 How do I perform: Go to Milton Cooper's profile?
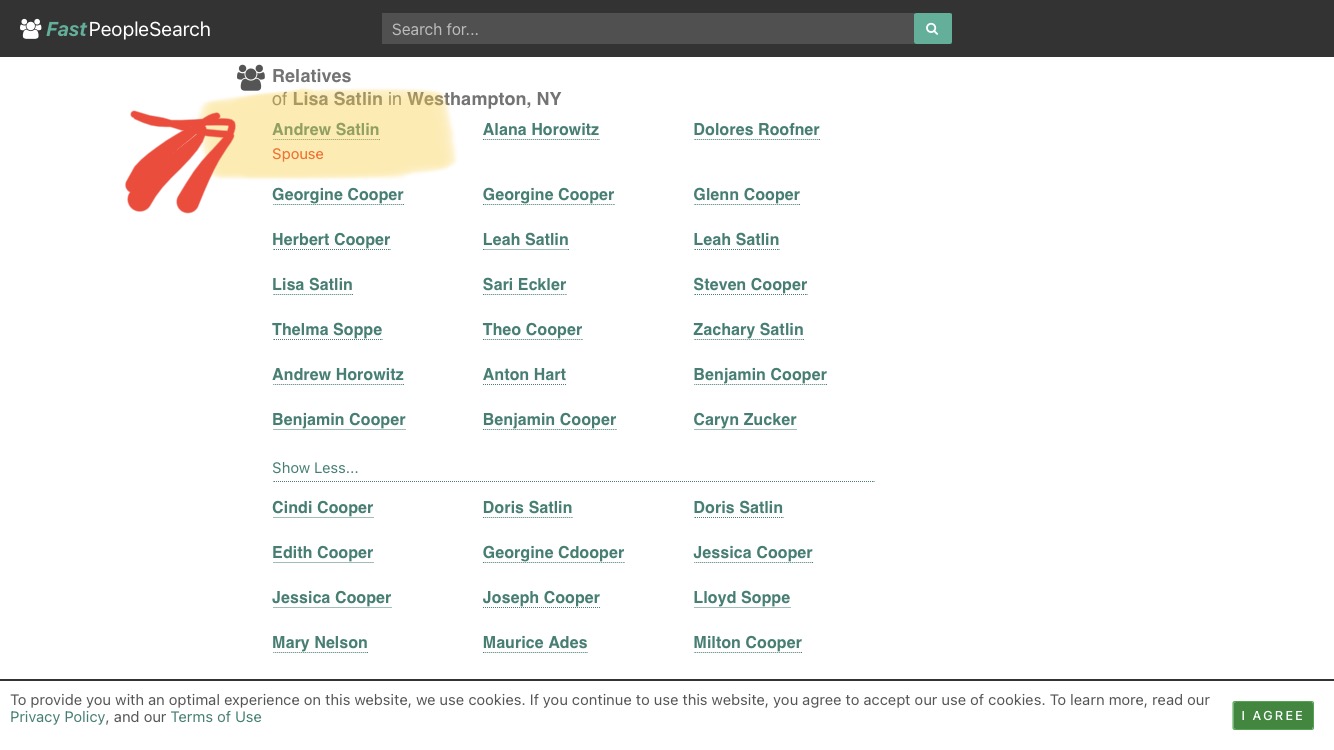point(747,642)
